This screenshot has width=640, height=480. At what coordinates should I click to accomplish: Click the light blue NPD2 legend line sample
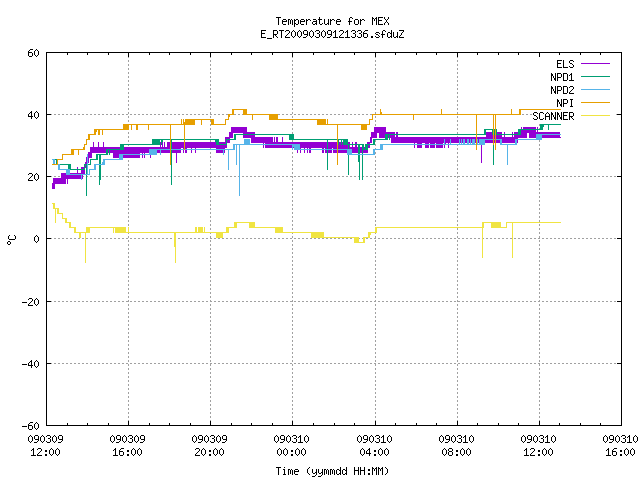[x=595, y=89]
